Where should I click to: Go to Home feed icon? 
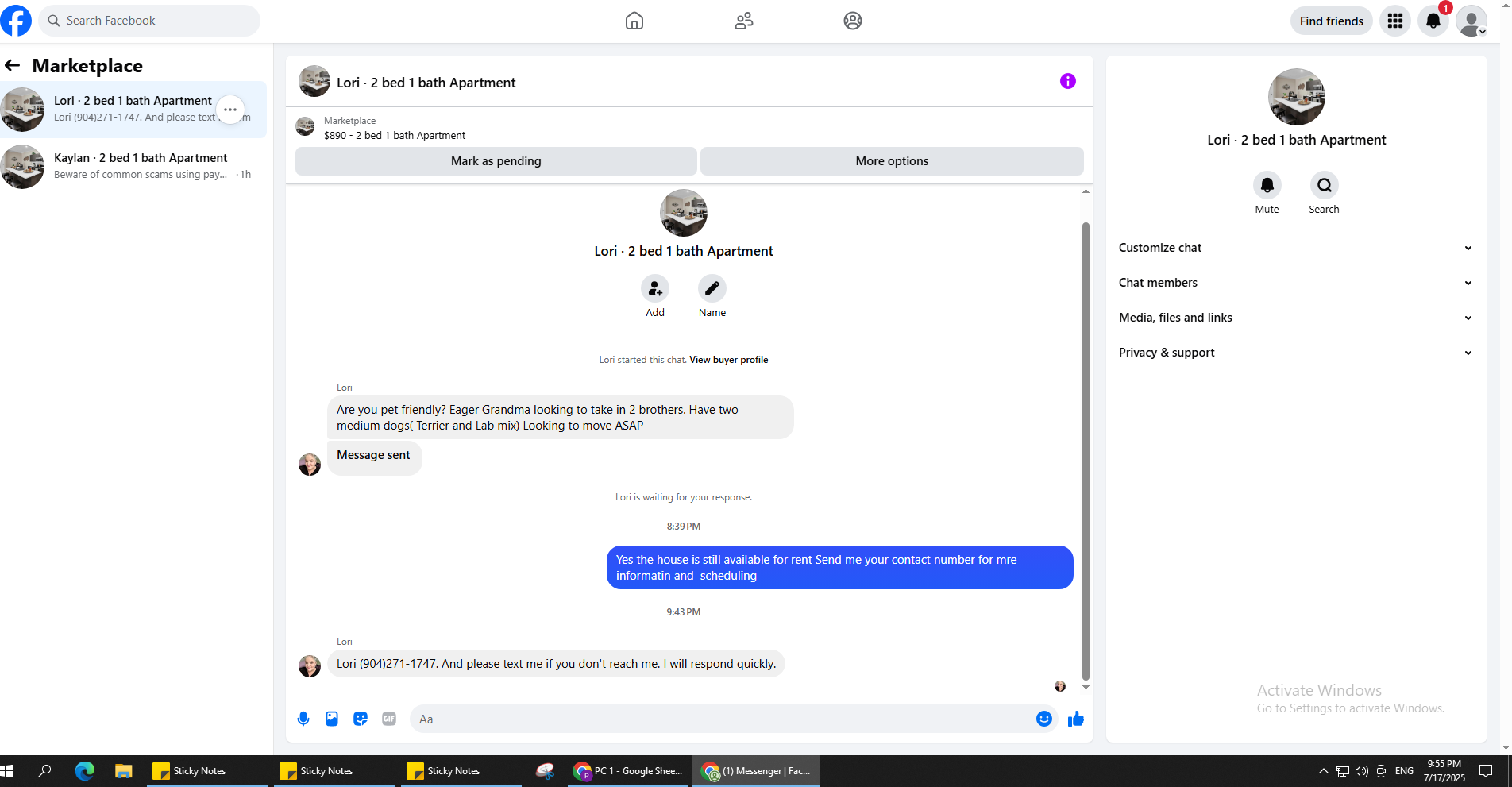pos(634,21)
